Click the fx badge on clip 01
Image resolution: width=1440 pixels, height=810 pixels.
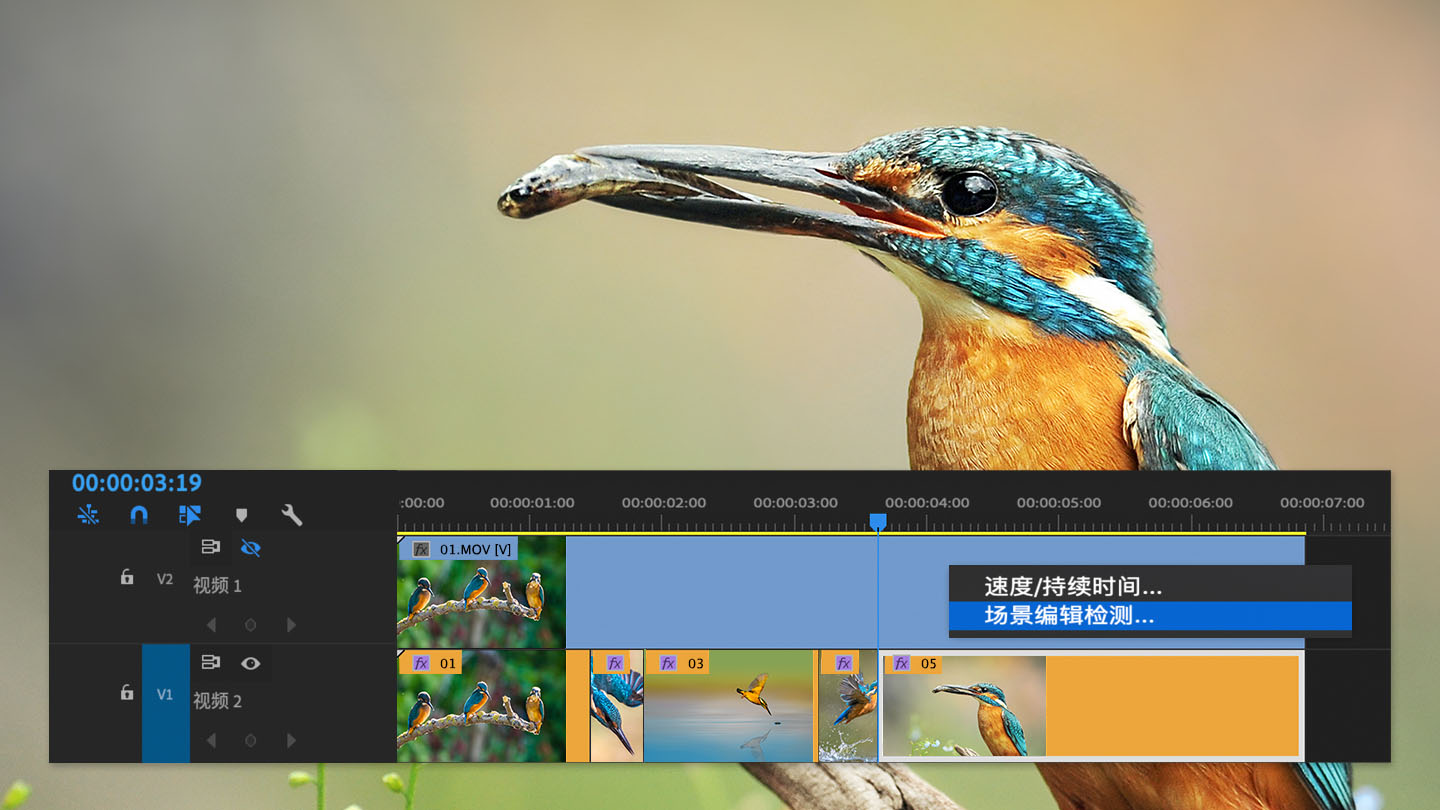(421, 663)
